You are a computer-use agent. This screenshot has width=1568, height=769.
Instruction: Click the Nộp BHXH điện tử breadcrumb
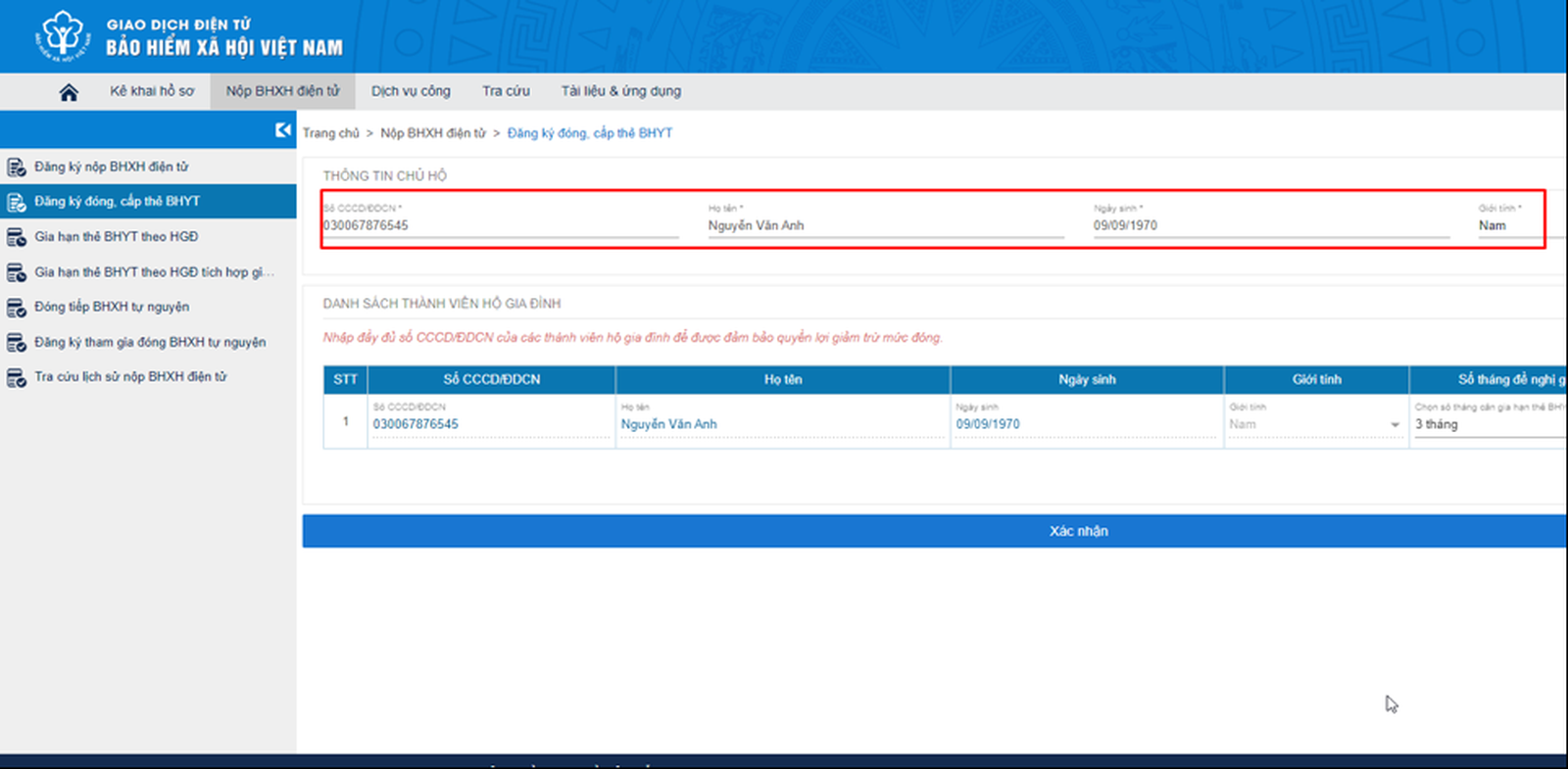point(432,133)
